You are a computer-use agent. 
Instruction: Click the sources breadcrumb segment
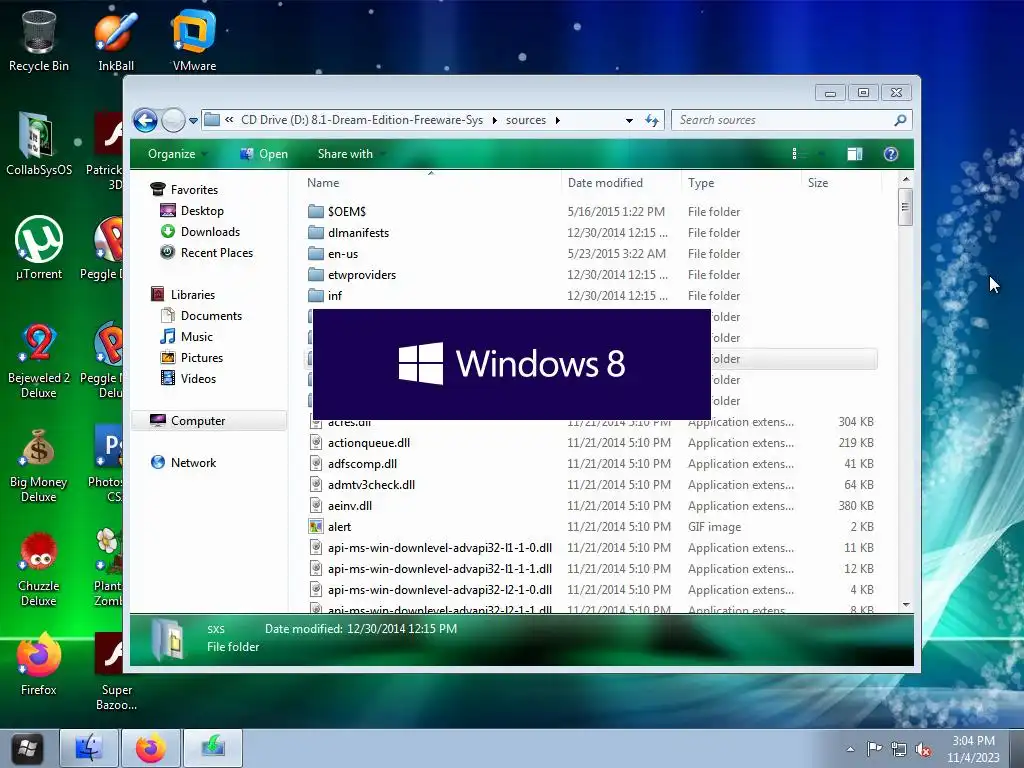click(x=526, y=120)
